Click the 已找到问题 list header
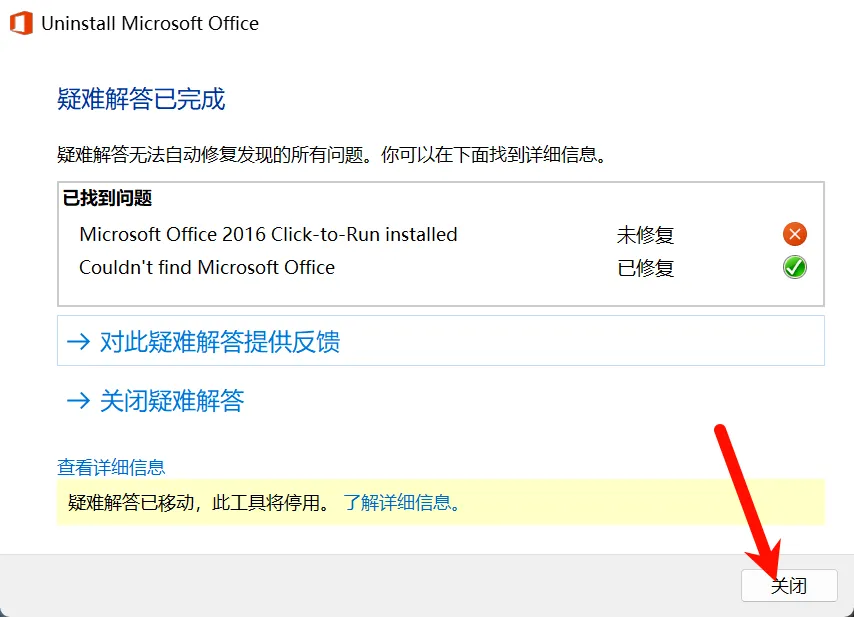The width and height of the screenshot is (854, 617). point(107,198)
